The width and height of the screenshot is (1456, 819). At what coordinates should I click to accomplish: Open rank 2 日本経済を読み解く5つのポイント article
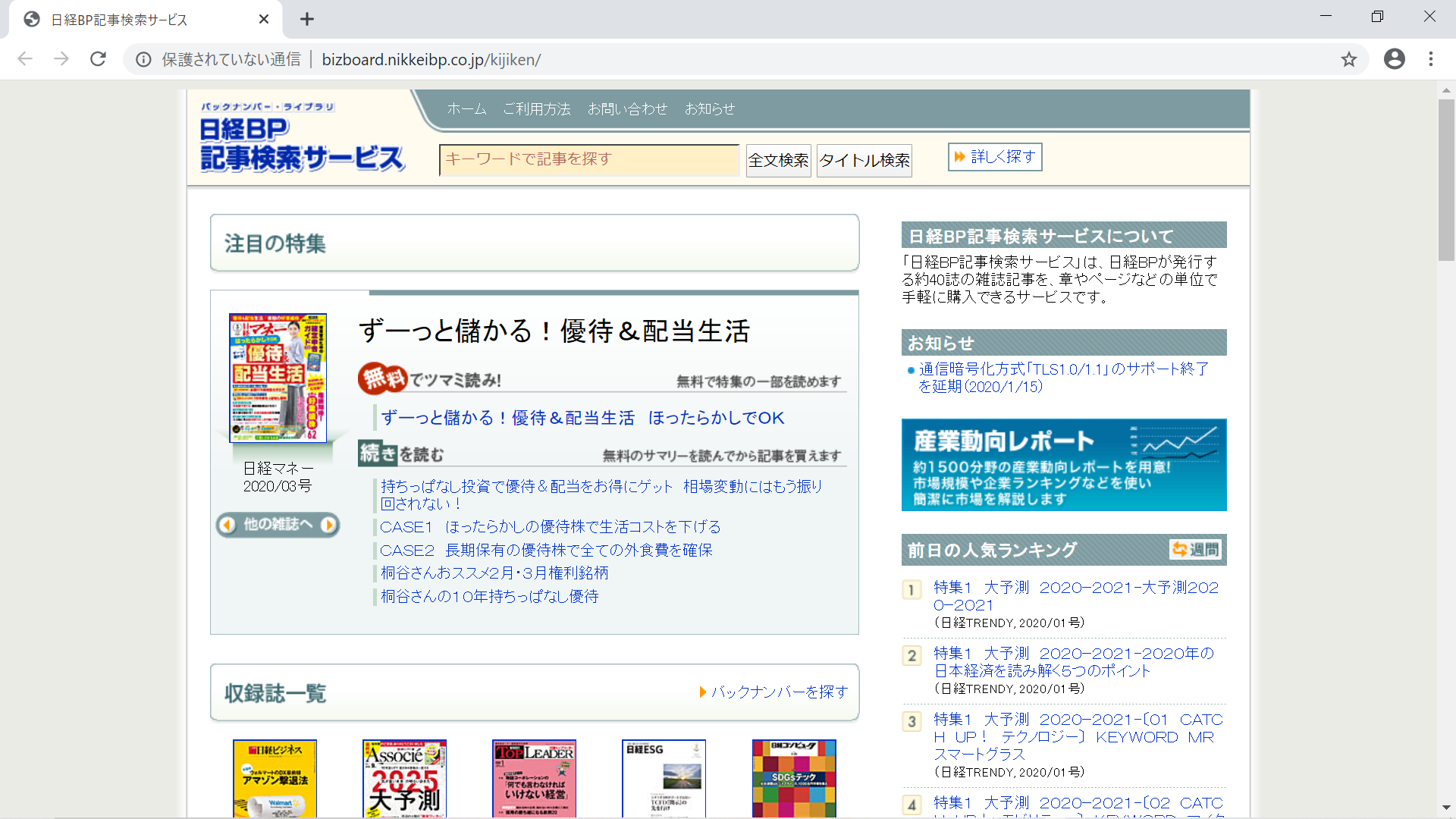coord(1074,662)
